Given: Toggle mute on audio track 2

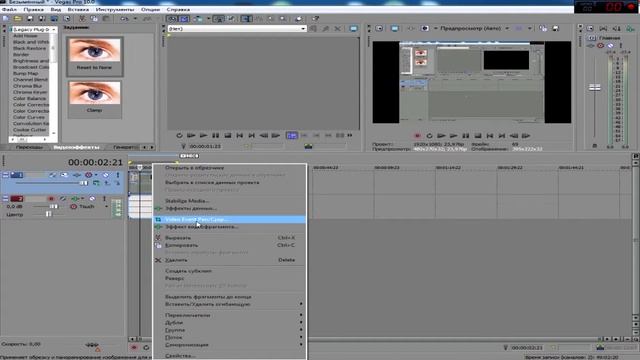Looking at the screenshot, I should click(92, 199).
